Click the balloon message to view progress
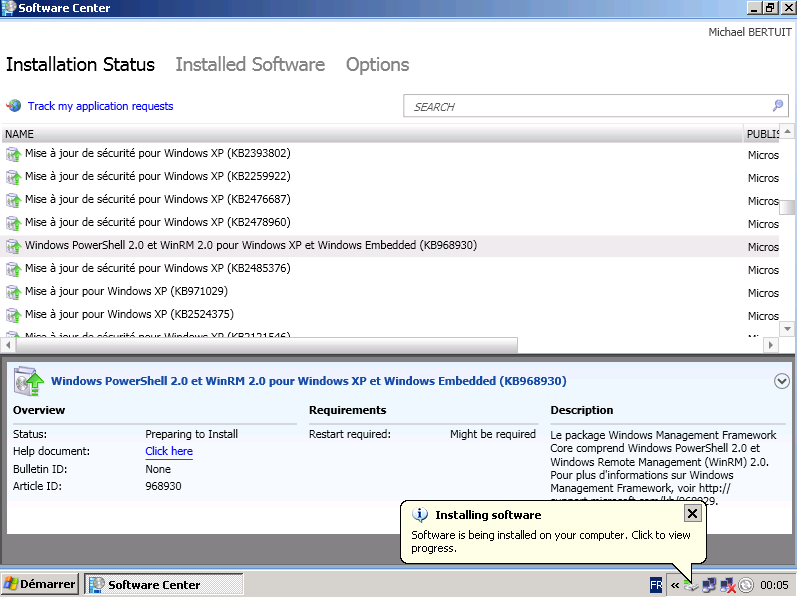Screen dimensions: 797x597 click(550, 542)
